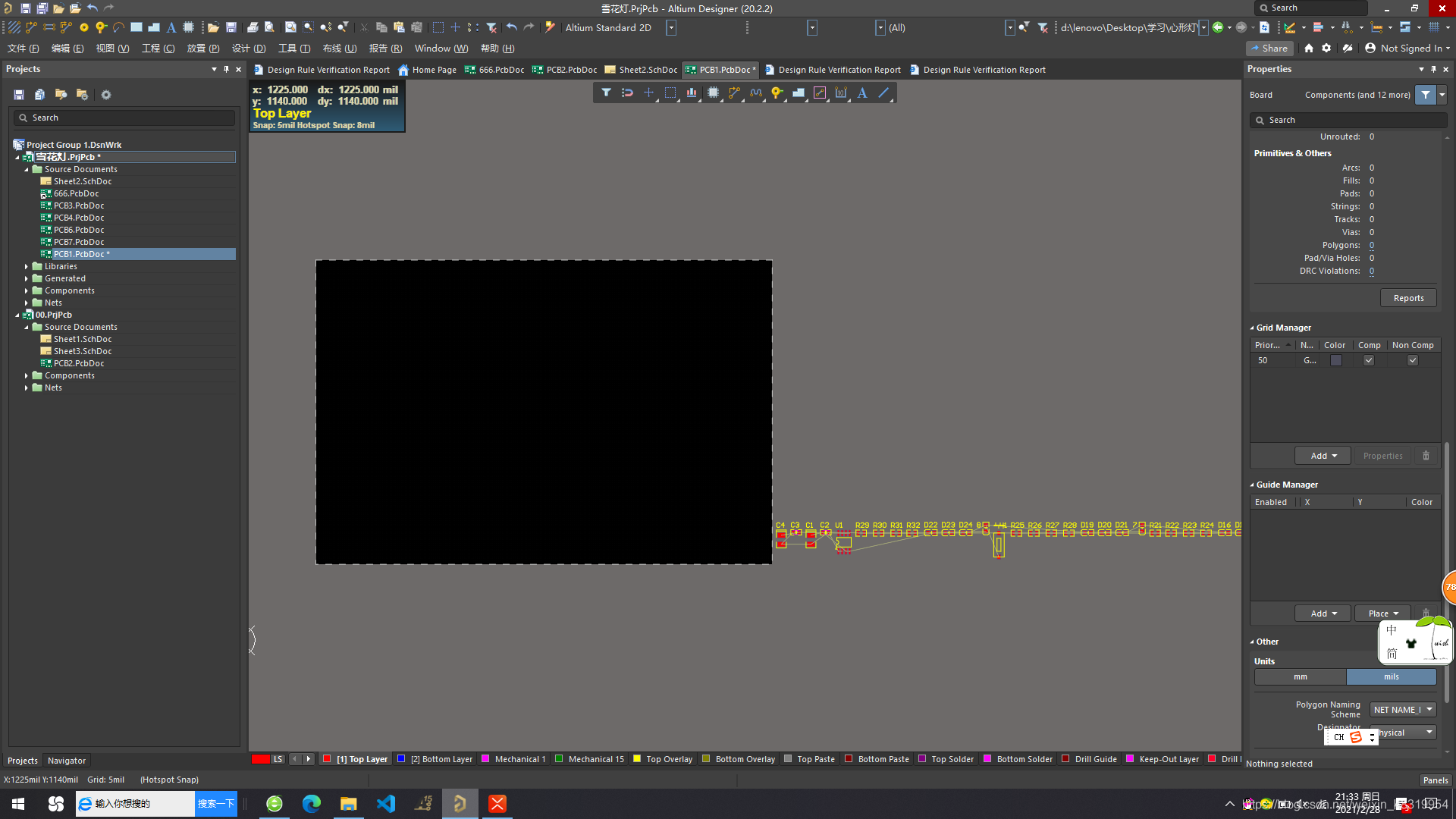Switch to the Navigator panel tab
The image size is (1456, 819).
67,761
